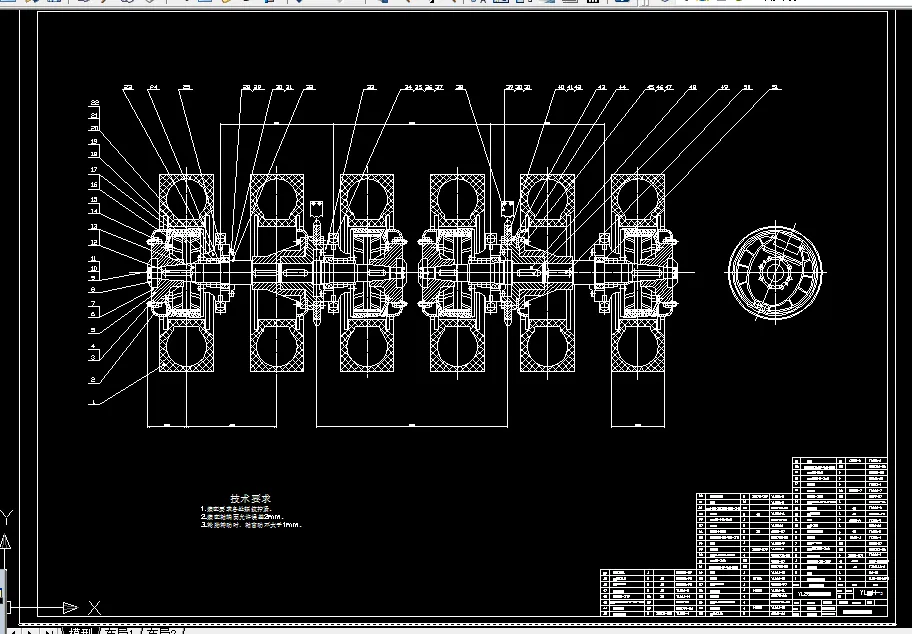Select part callout number 20
This screenshot has height=634, width=912.
[94, 129]
